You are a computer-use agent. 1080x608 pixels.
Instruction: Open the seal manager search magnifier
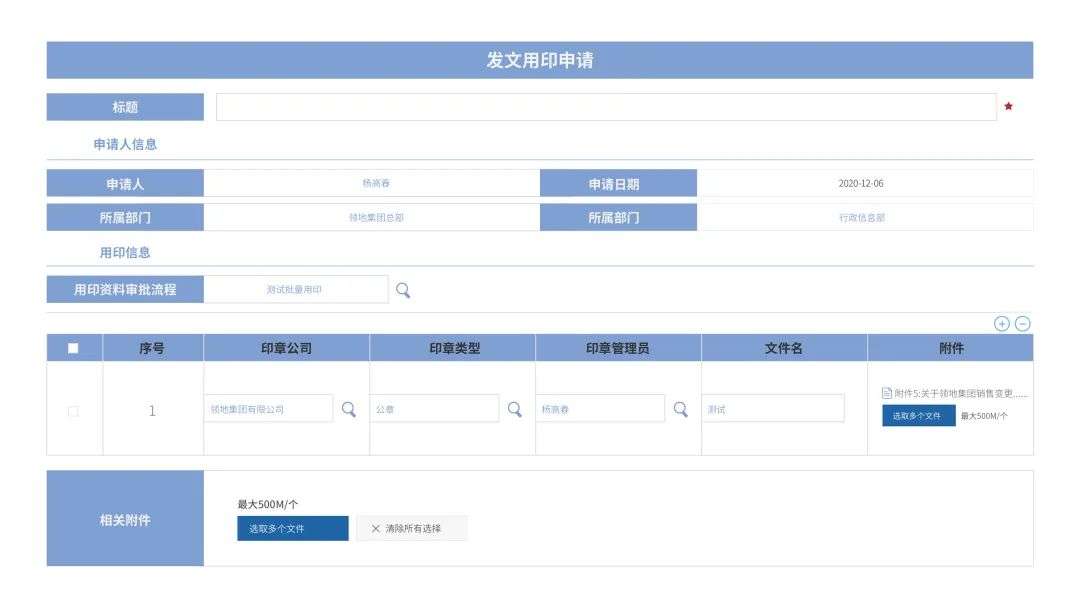click(680, 408)
